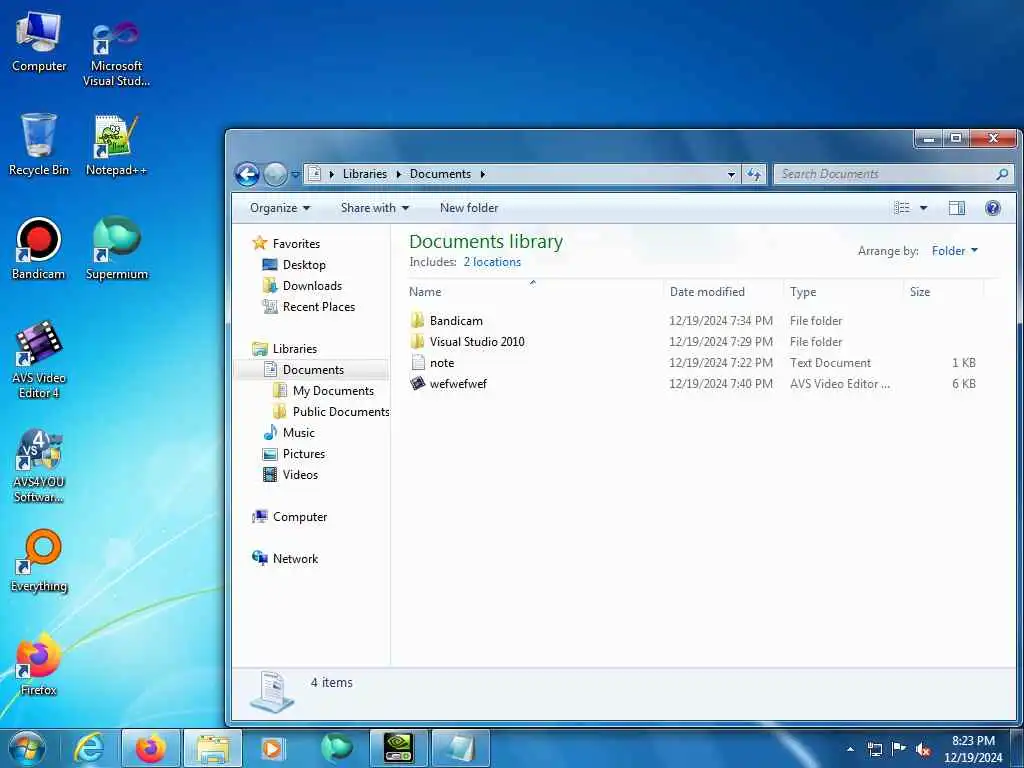Select the Bandicam desktop shortcut
The width and height of the screenshot is (1024, 768).
39,249
